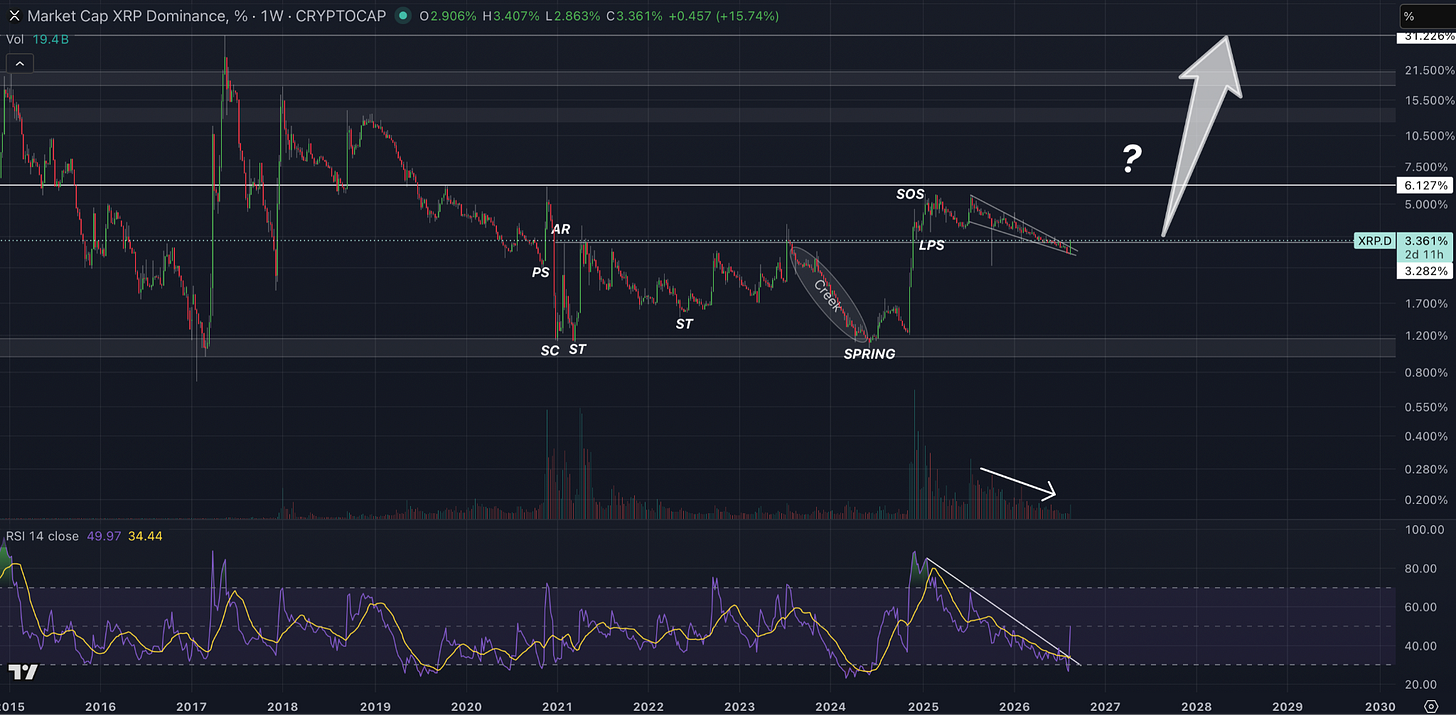Select the Creek ellipse annotation
This screenshot has width=1456, height=715.
point(829,296)
